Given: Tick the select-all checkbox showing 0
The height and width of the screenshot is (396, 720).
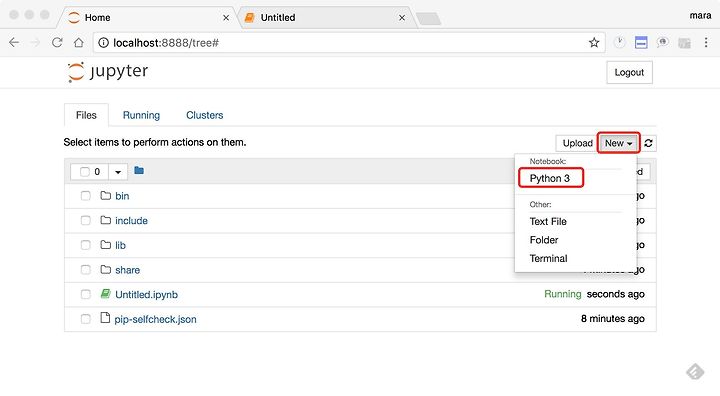Looking at the screenshot, I should (84, 172).
